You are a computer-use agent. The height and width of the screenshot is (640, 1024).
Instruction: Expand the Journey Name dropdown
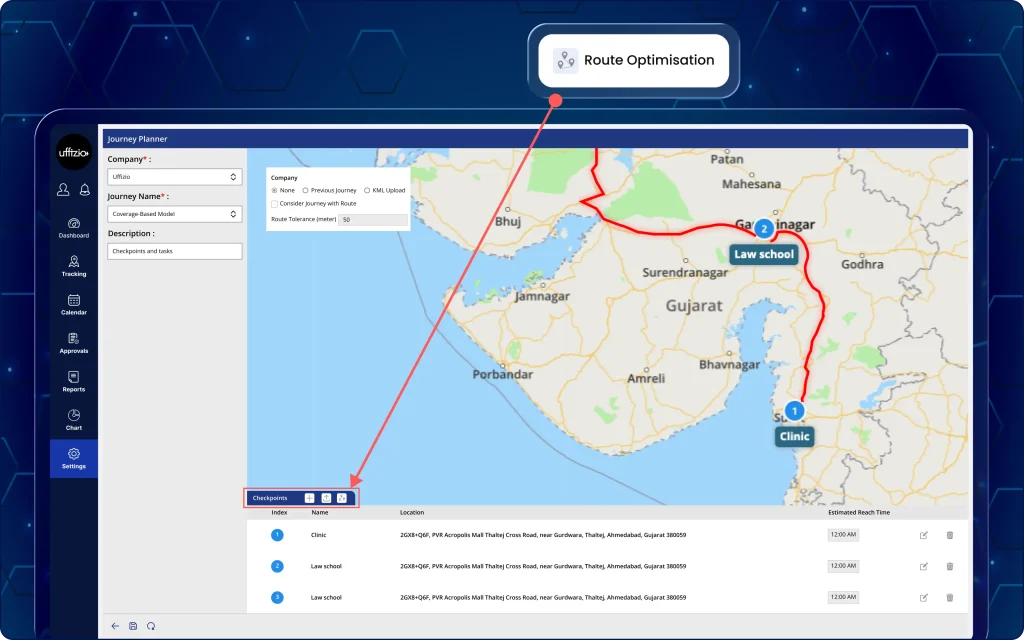[174, 214]
